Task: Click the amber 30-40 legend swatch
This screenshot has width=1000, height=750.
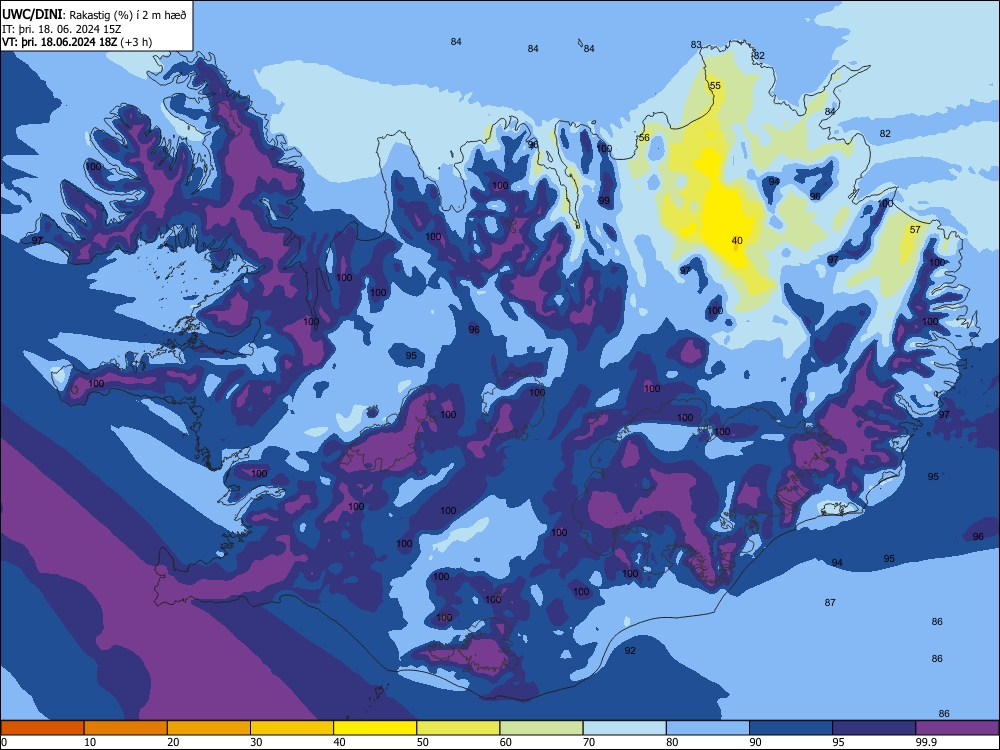Action: tap(292, 728)
